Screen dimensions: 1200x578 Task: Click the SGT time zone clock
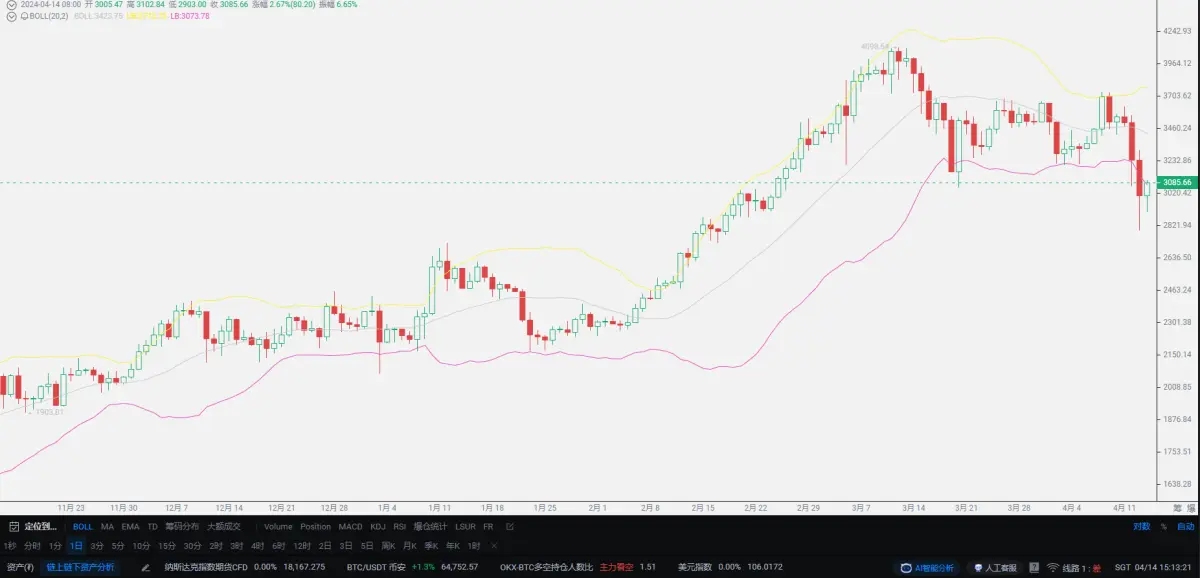[x=1153, y=567]
